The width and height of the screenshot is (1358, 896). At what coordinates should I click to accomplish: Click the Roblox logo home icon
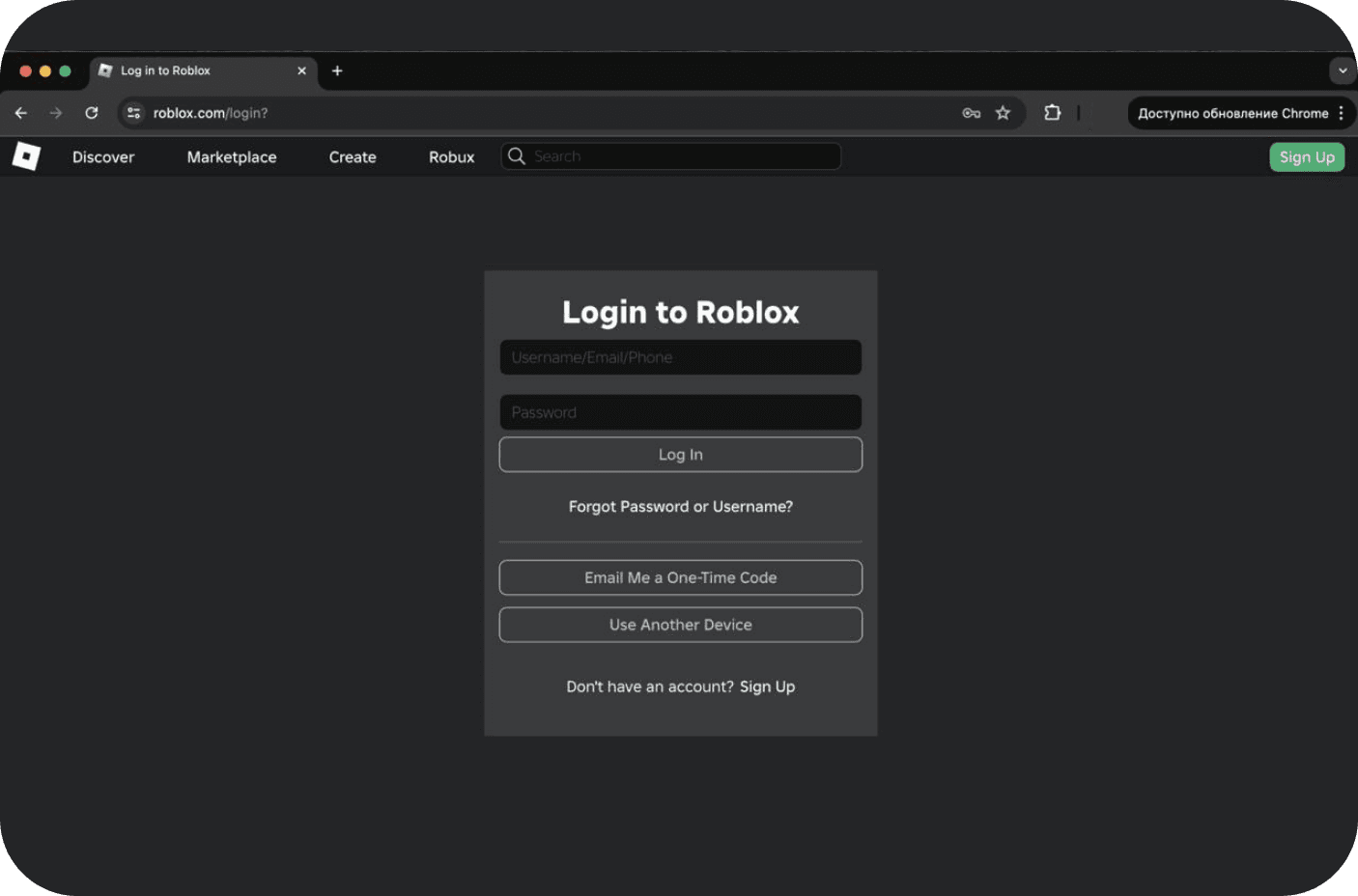pyautogui.click(x=26, y=156)
